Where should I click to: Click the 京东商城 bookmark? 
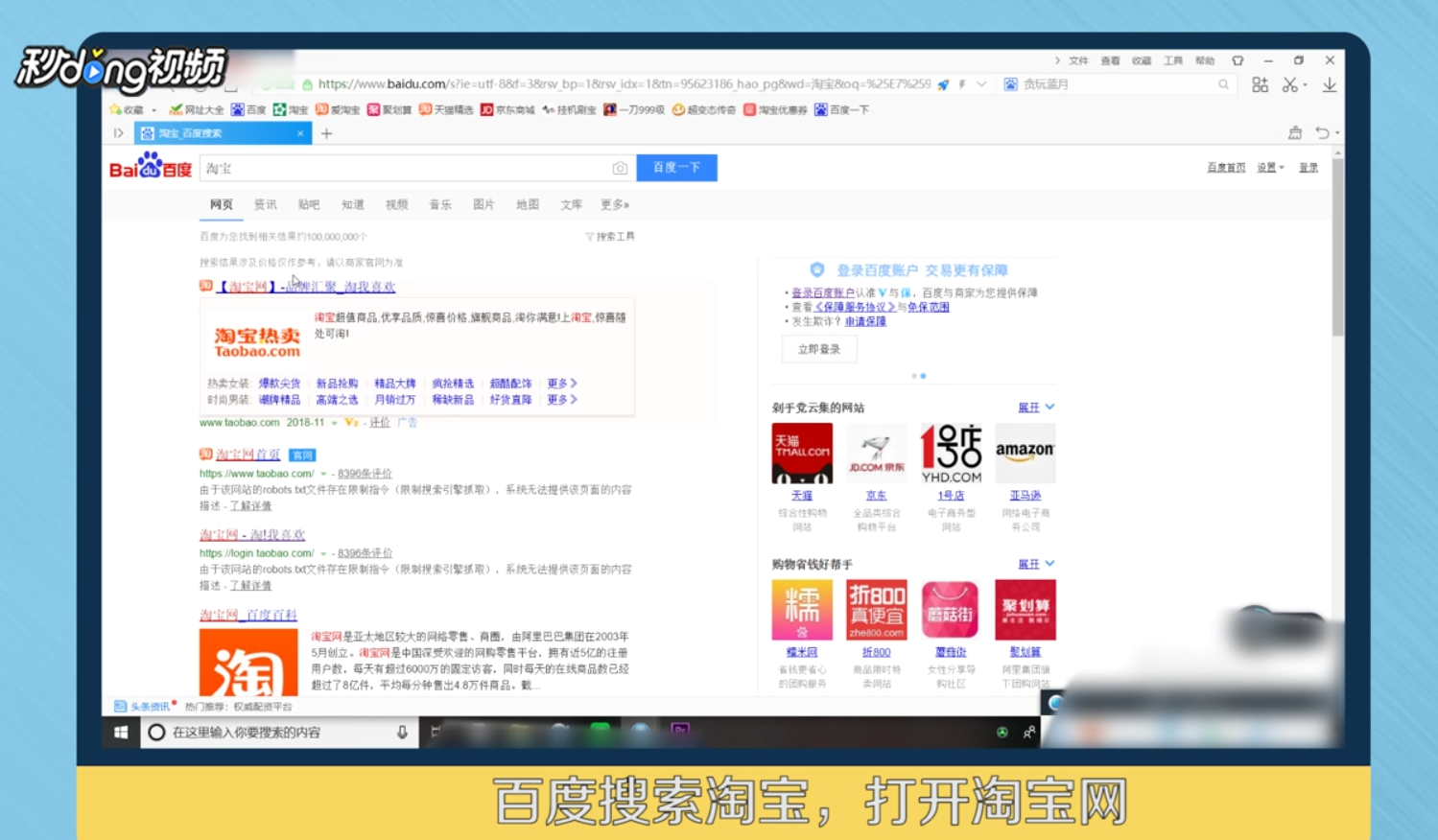[507, 110]
